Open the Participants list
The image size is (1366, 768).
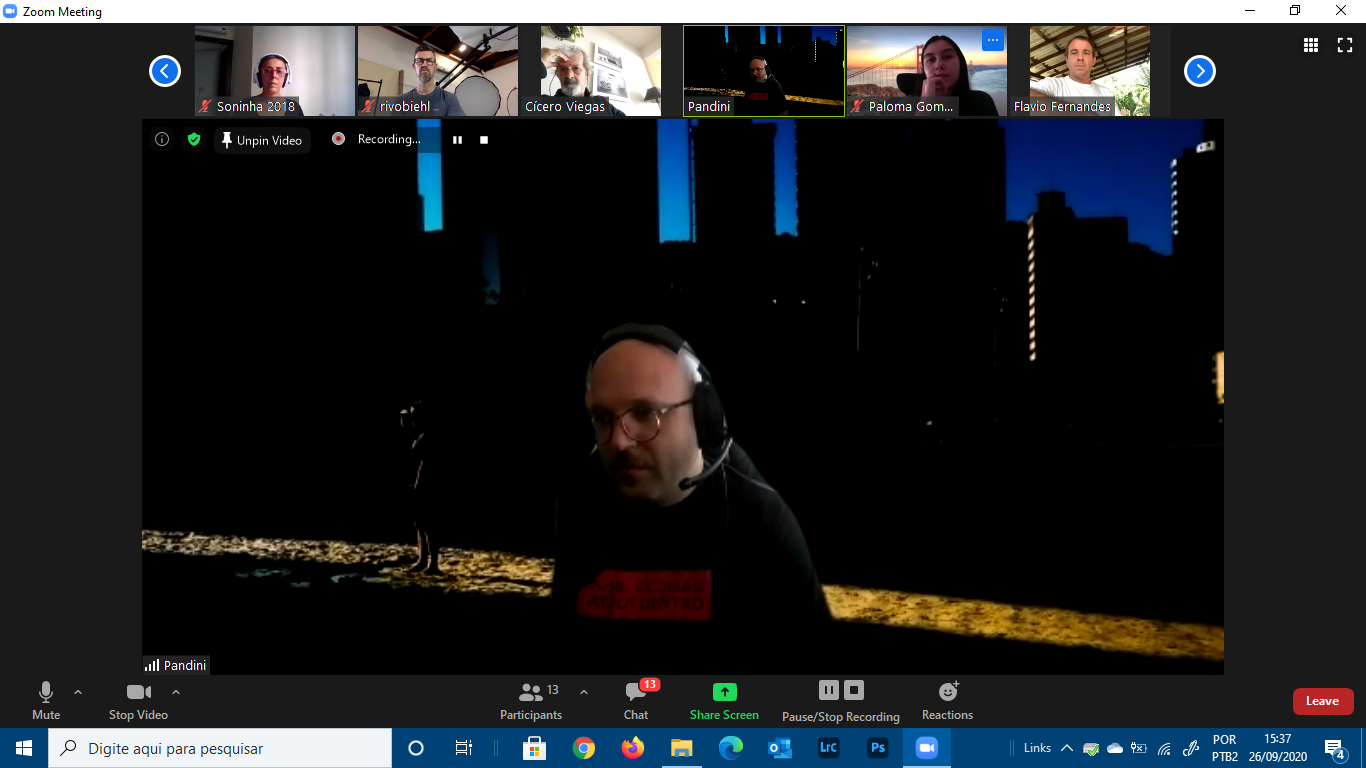pos(532,700)
